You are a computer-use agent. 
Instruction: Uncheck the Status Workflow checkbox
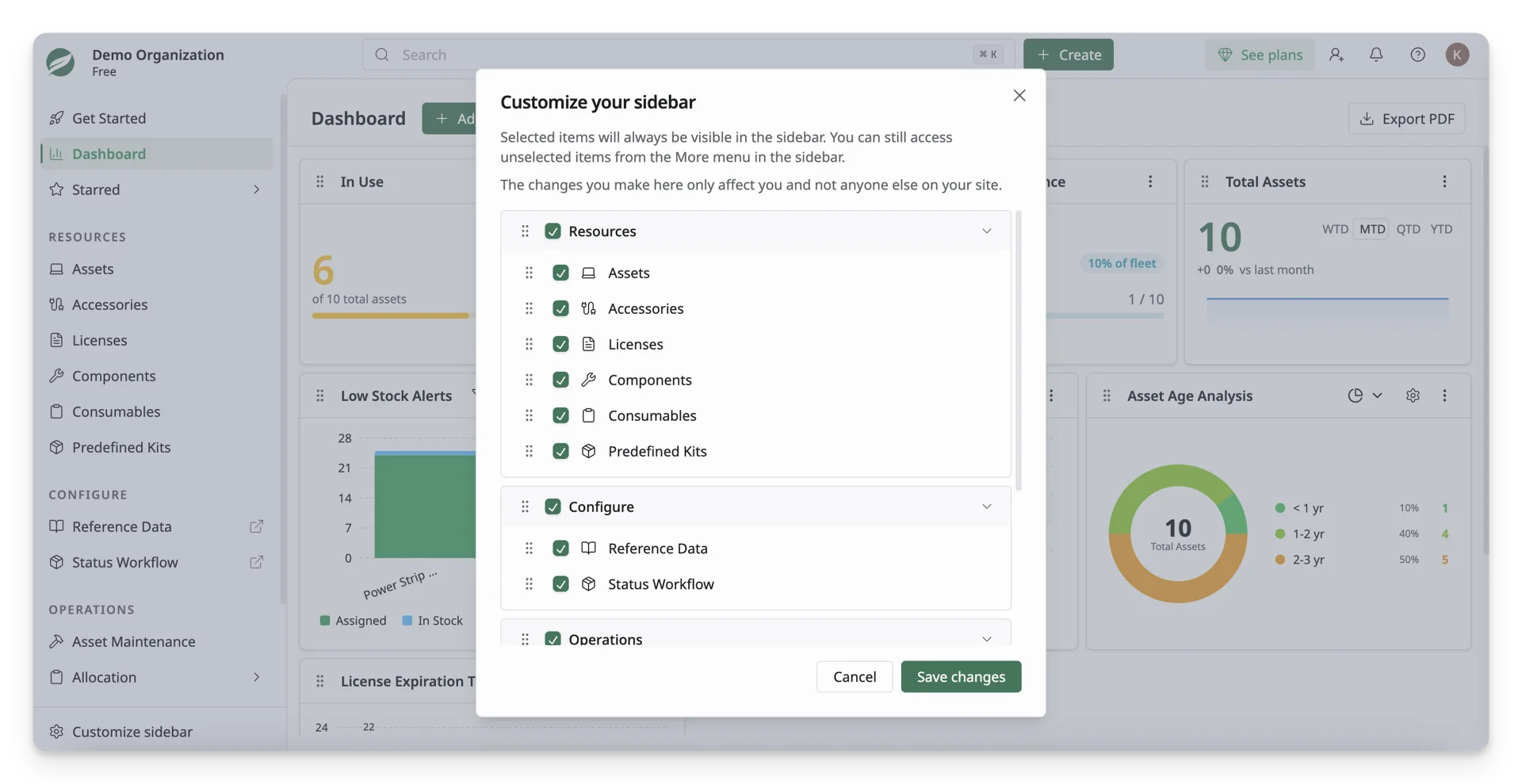pyautogui.click(x=560, y=584)
